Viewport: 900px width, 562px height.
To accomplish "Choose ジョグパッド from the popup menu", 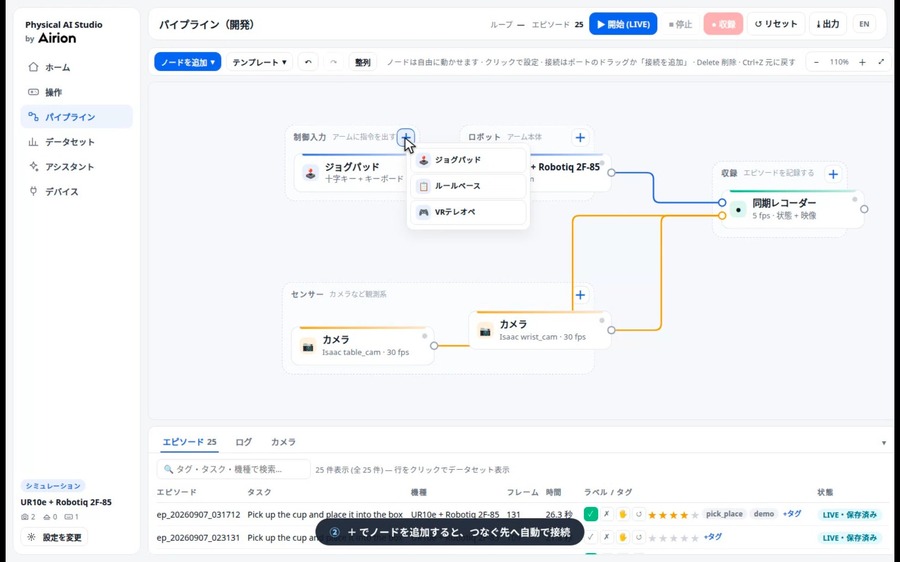I will click(x=468, y=160).
